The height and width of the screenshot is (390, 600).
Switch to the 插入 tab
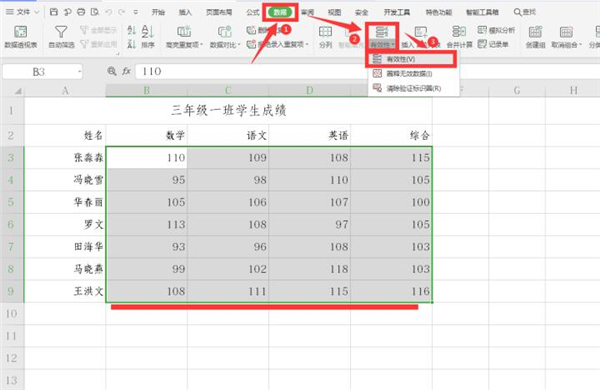pyautogui.click(x=185, y=12)
